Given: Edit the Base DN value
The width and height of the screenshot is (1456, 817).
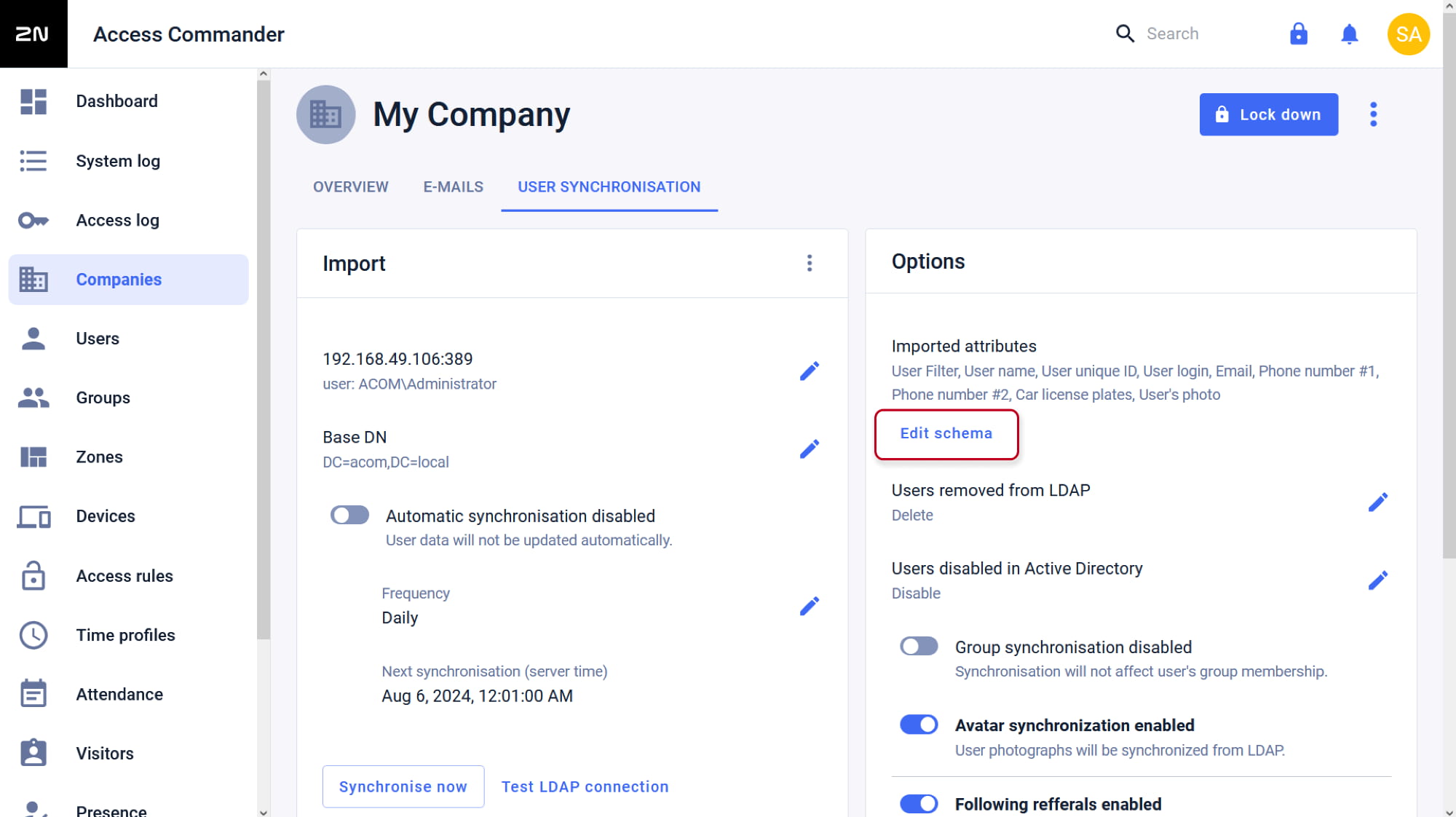Looking at the screenshot, I should click(x=810, y=449).
